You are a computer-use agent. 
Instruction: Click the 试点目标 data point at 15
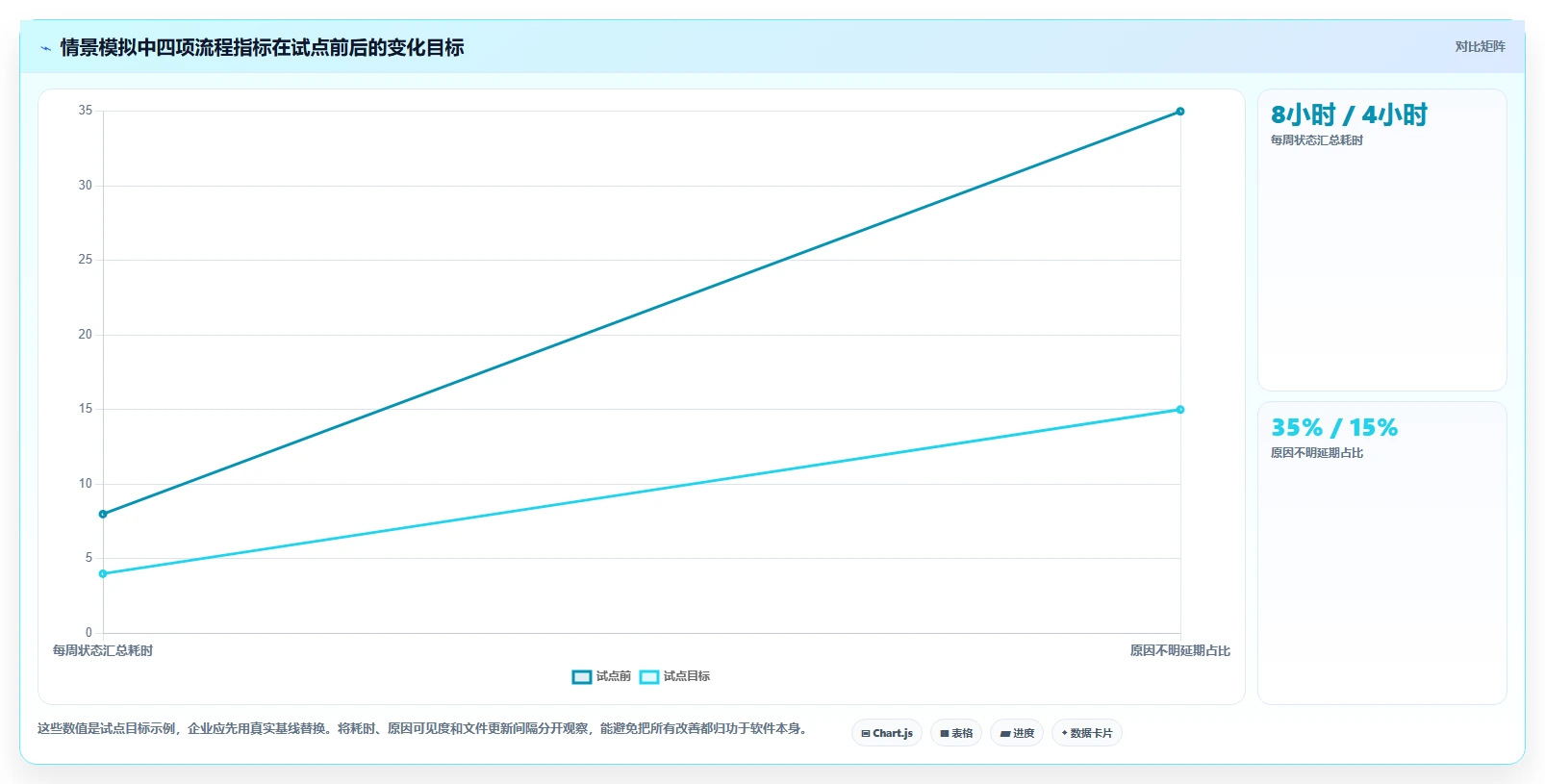tap(1180, 410)
